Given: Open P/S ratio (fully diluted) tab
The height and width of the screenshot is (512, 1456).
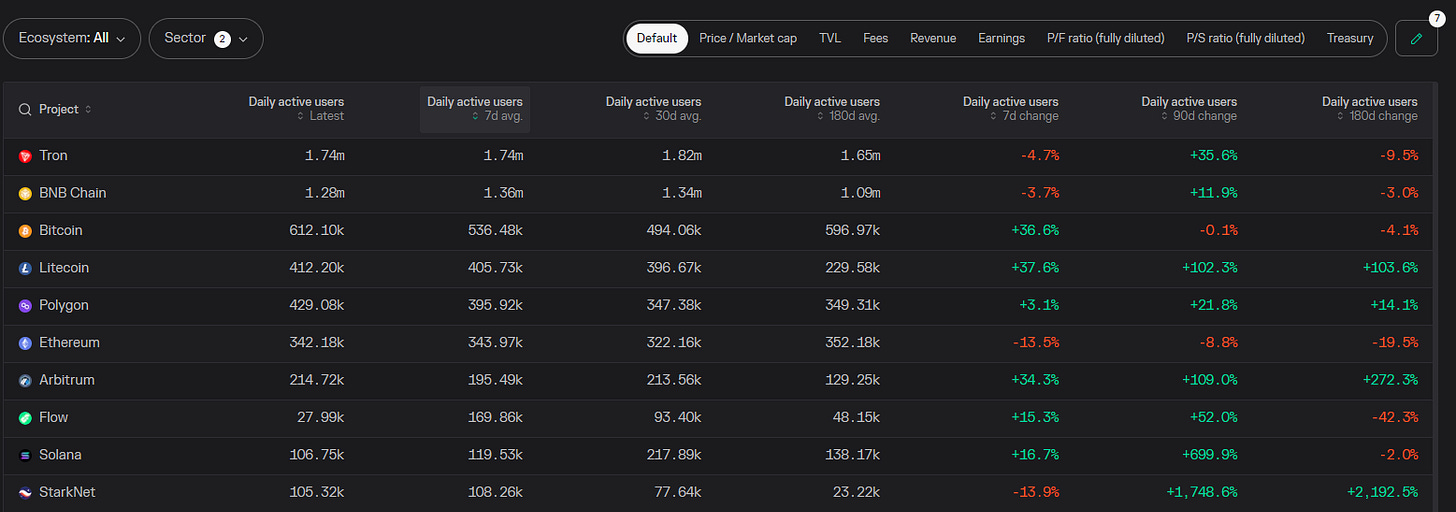Looking at the screenshot, I should 1246,38.
